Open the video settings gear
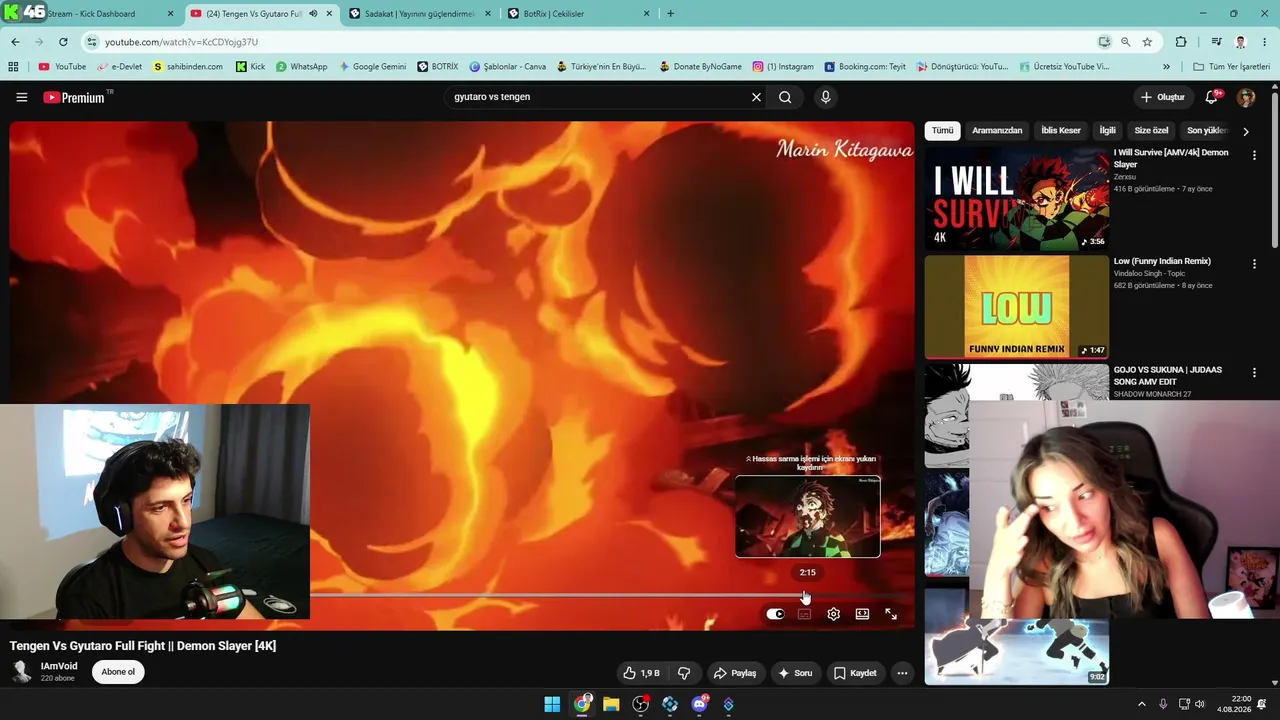This screenshot has width=1280, height=720. tap(833, 614)
